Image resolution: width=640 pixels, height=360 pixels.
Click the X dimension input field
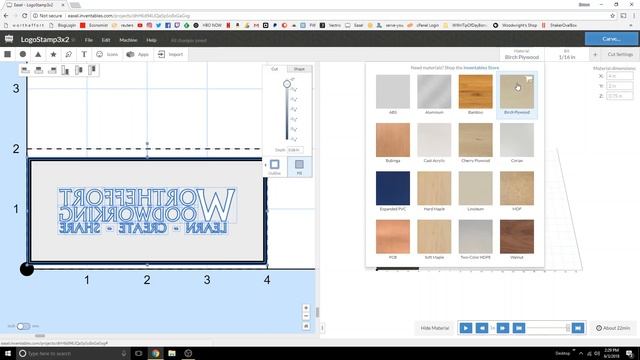(620, 76)
